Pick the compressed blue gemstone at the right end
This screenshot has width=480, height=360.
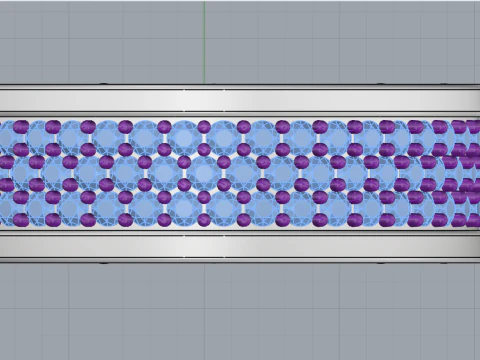tap(464, 173)
